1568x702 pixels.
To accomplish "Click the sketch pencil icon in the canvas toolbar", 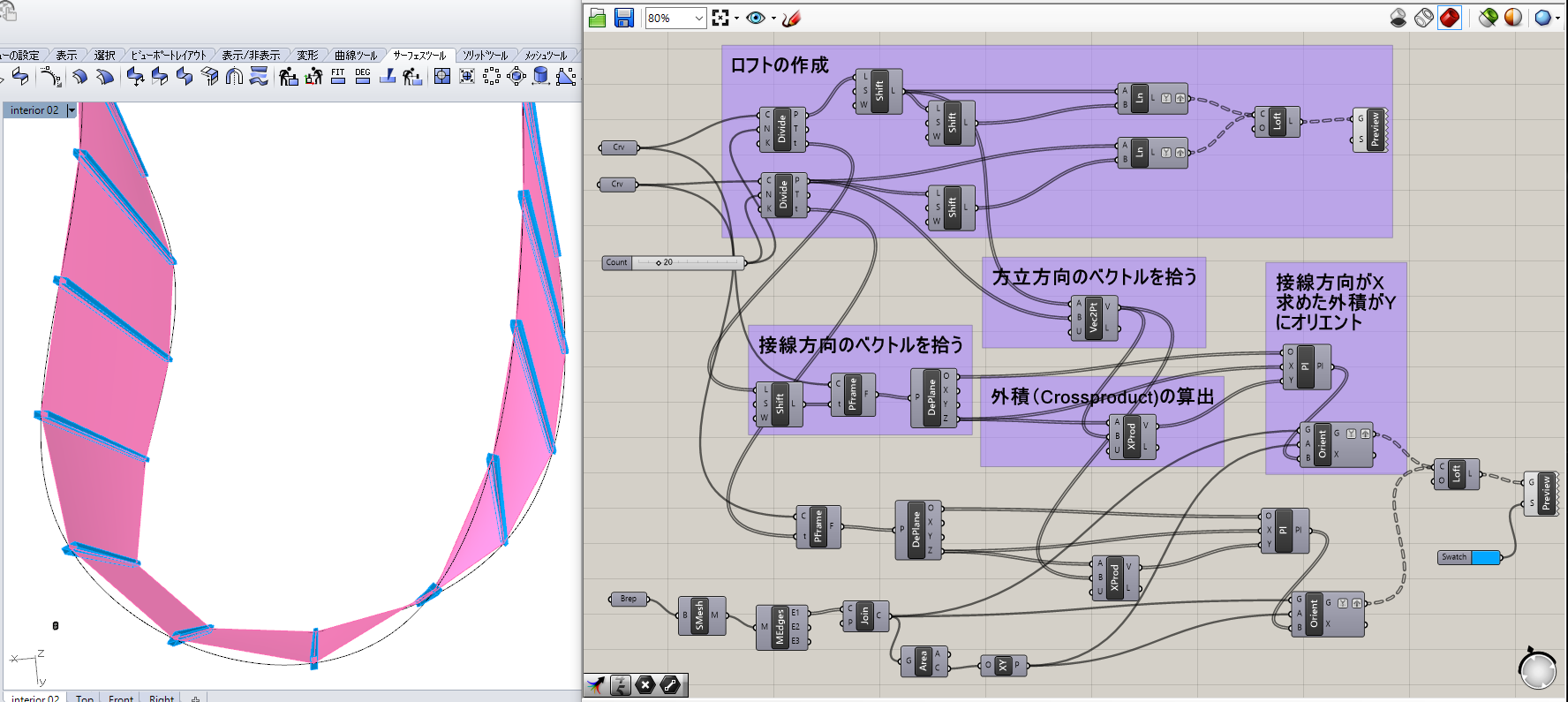I will pyautogui.click(x=791, y=19).
